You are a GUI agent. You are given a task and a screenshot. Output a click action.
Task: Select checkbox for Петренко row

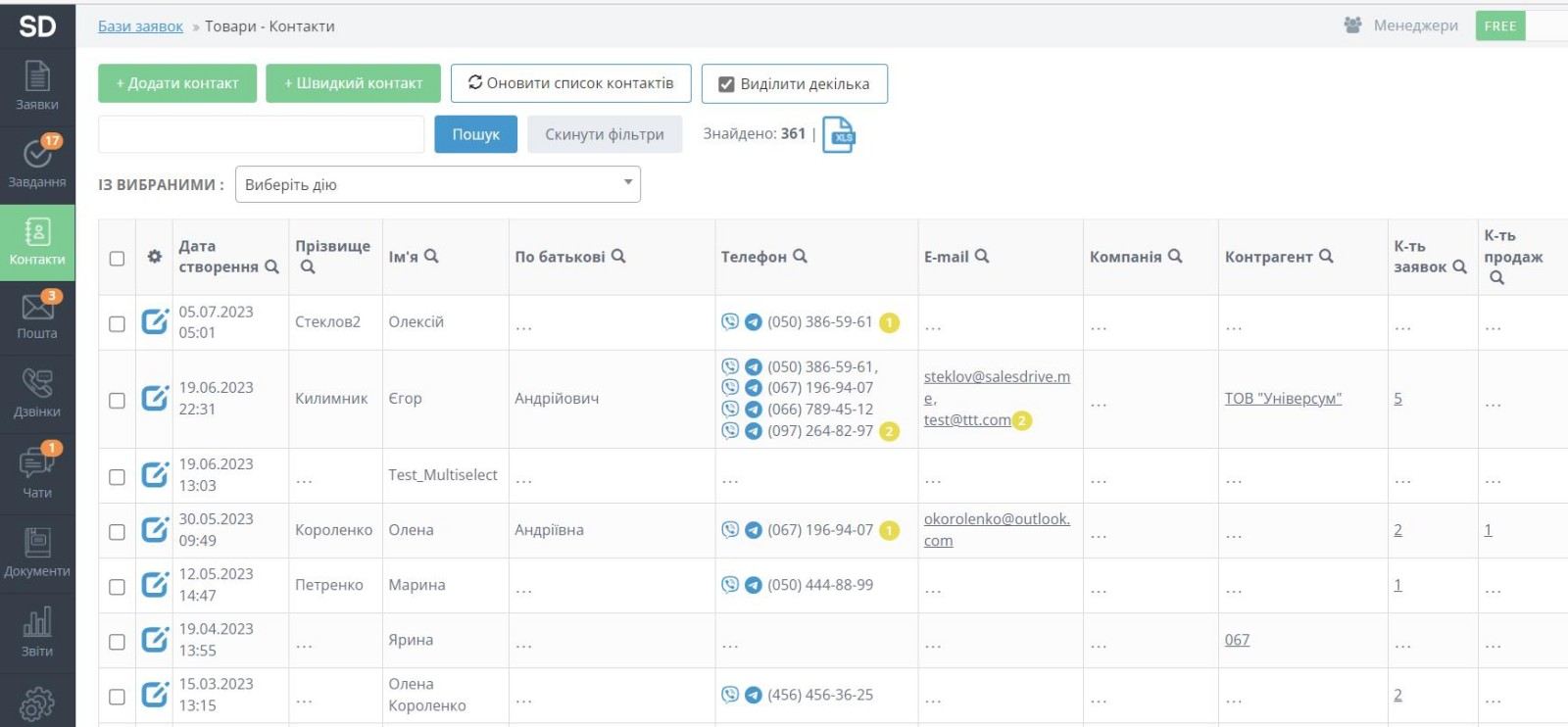click(117, 587)
